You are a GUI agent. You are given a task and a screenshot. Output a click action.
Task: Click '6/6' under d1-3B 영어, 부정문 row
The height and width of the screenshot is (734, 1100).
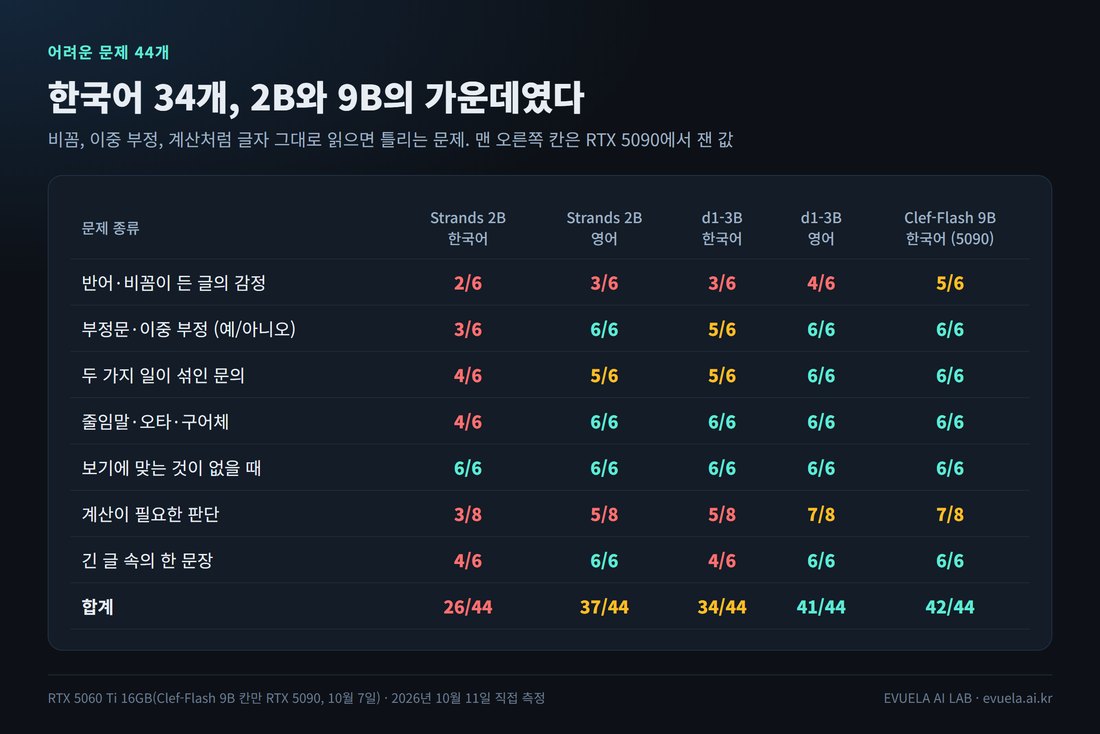tap(821, 329)
